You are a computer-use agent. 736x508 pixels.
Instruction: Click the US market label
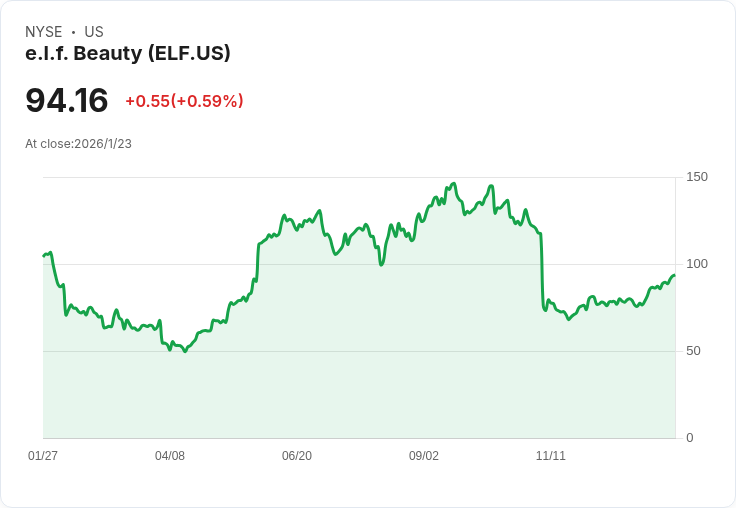[x=94, y=32]
